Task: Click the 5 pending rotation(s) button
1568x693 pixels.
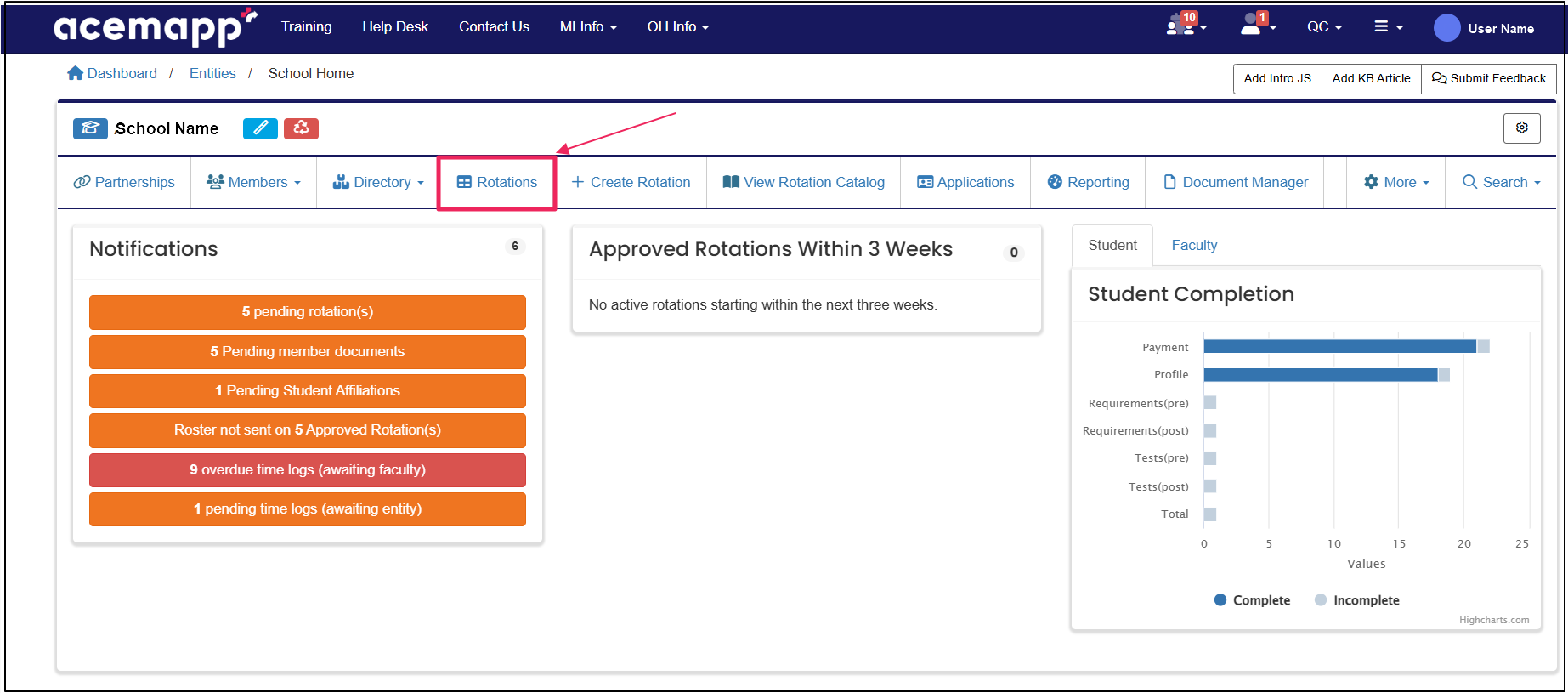Action: point(307,312)
